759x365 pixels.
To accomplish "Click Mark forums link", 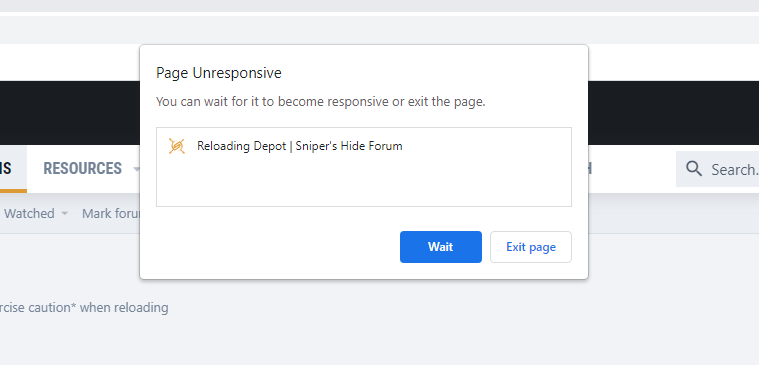I will coord(111,213).
